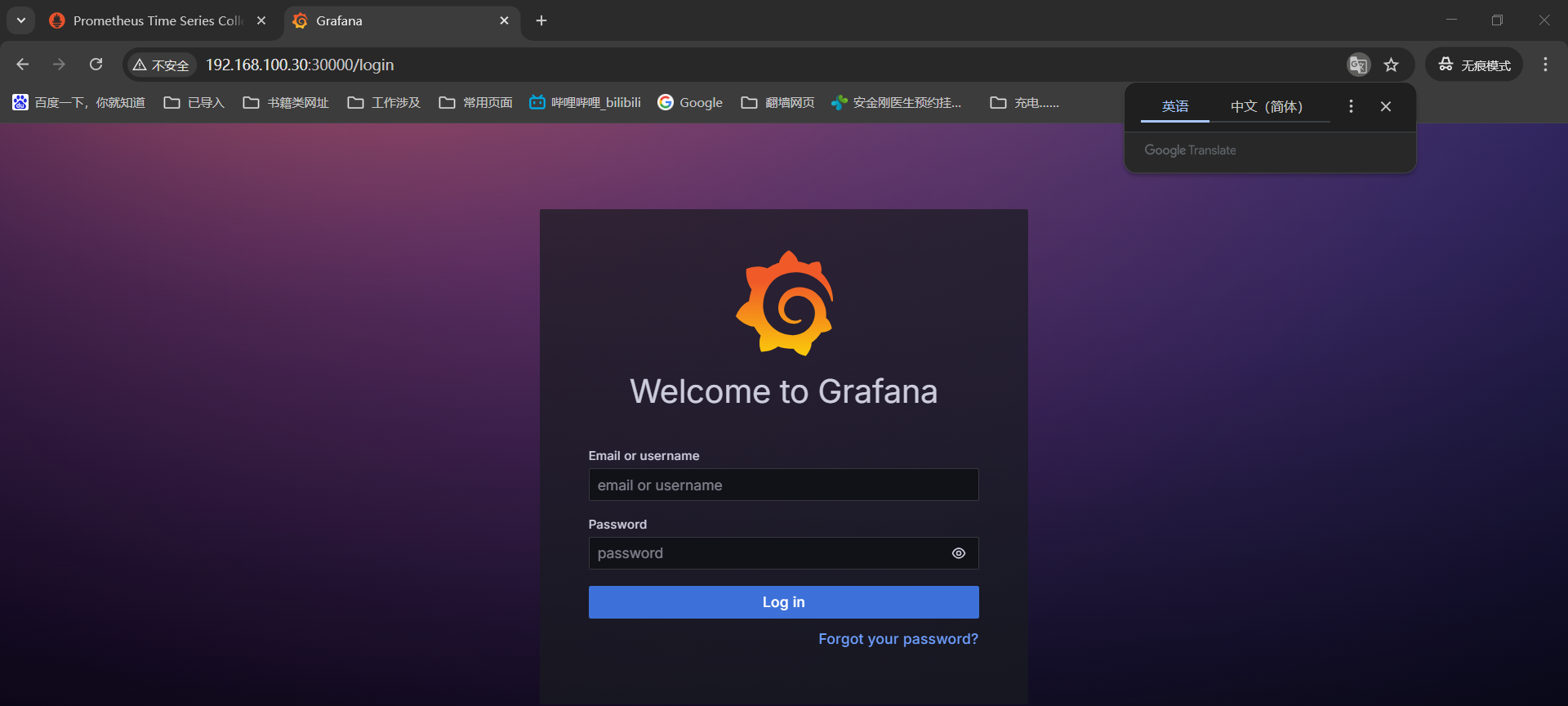1568x706 pixels.
Task: Open the 常用页面 bookmarks folder
Action: (476, 102)
